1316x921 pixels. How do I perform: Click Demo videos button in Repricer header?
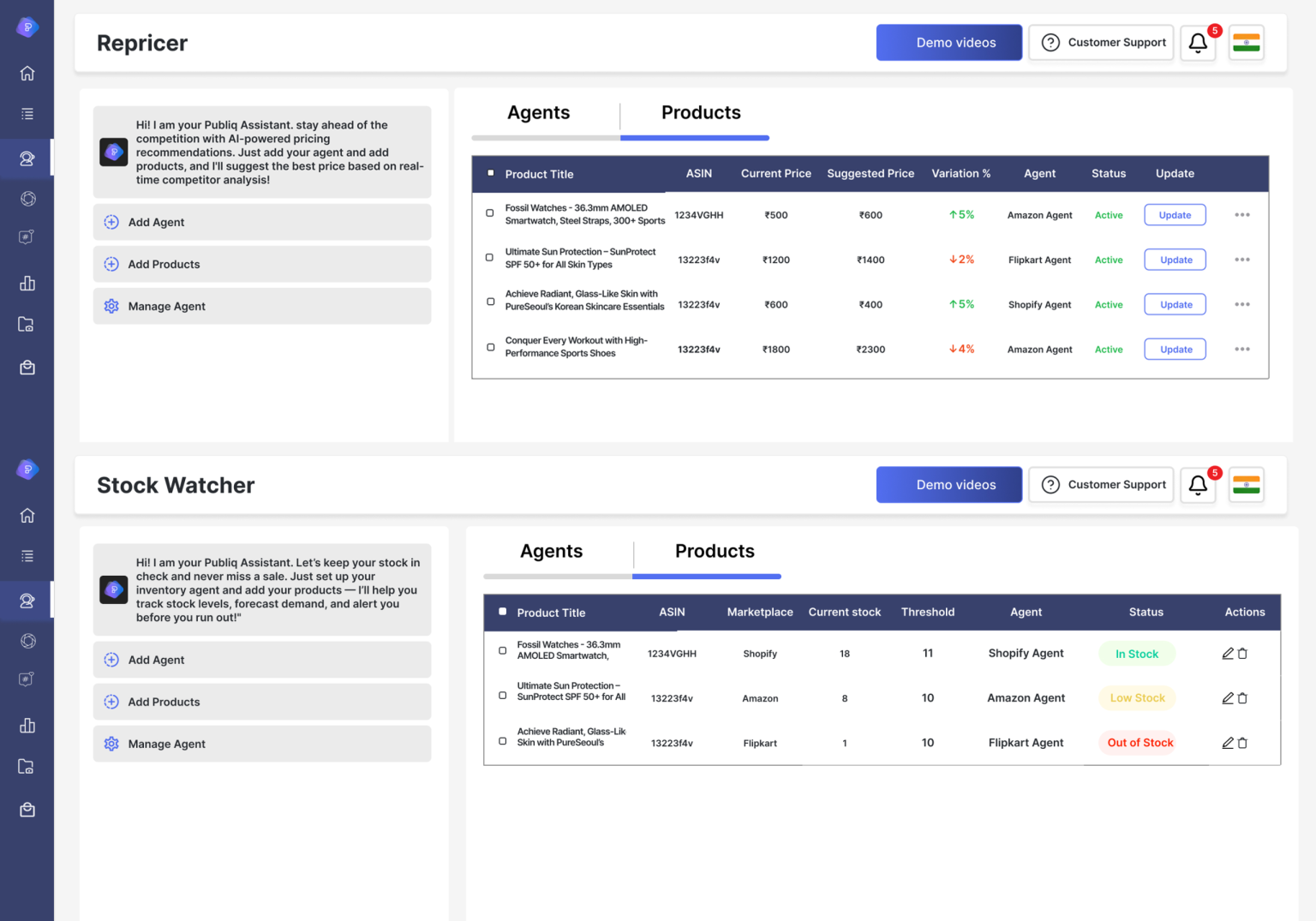pos(948,43)
